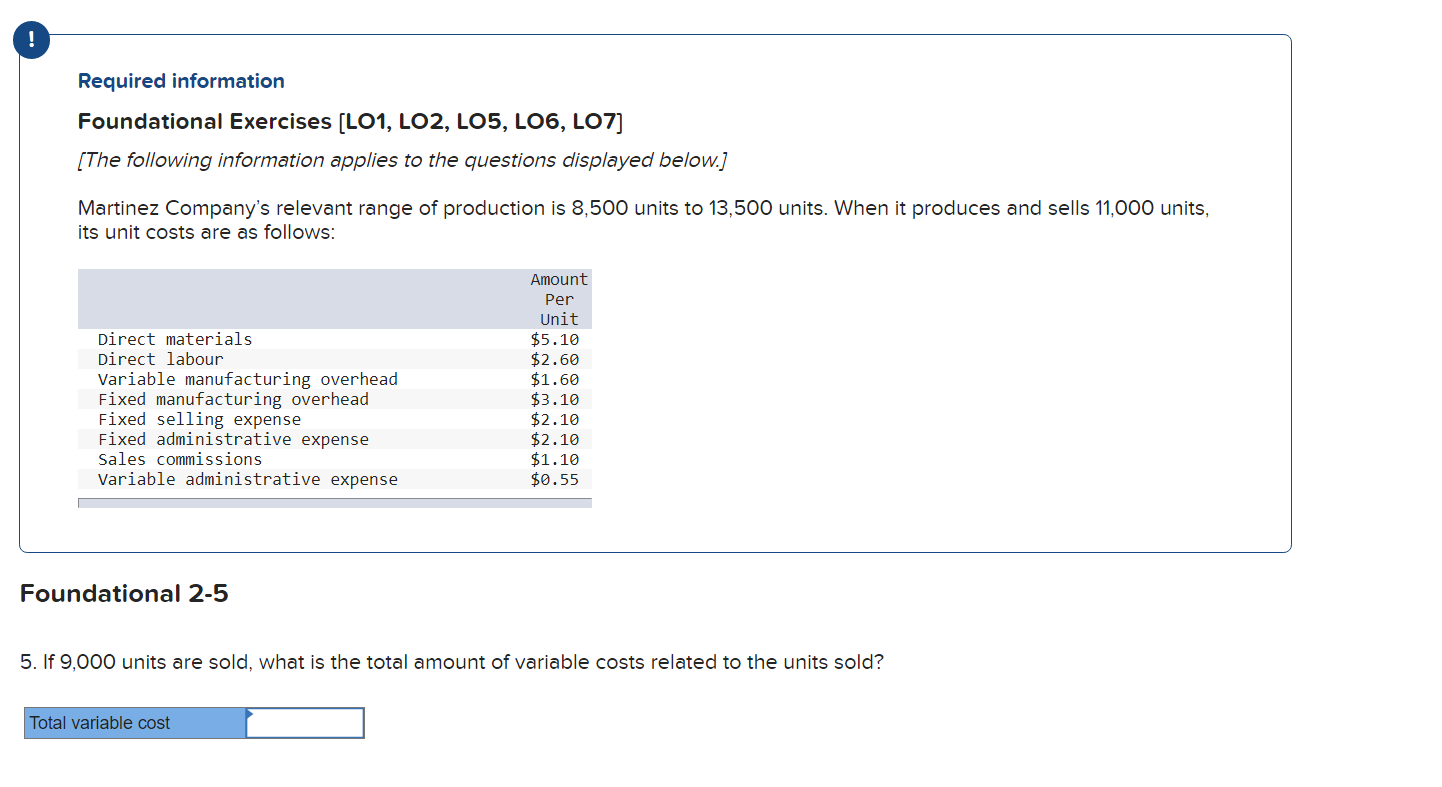Click the horizontal scrollbar below the table
The width and height of the screenshot is (1442, 787).
[x=334, y=502]
